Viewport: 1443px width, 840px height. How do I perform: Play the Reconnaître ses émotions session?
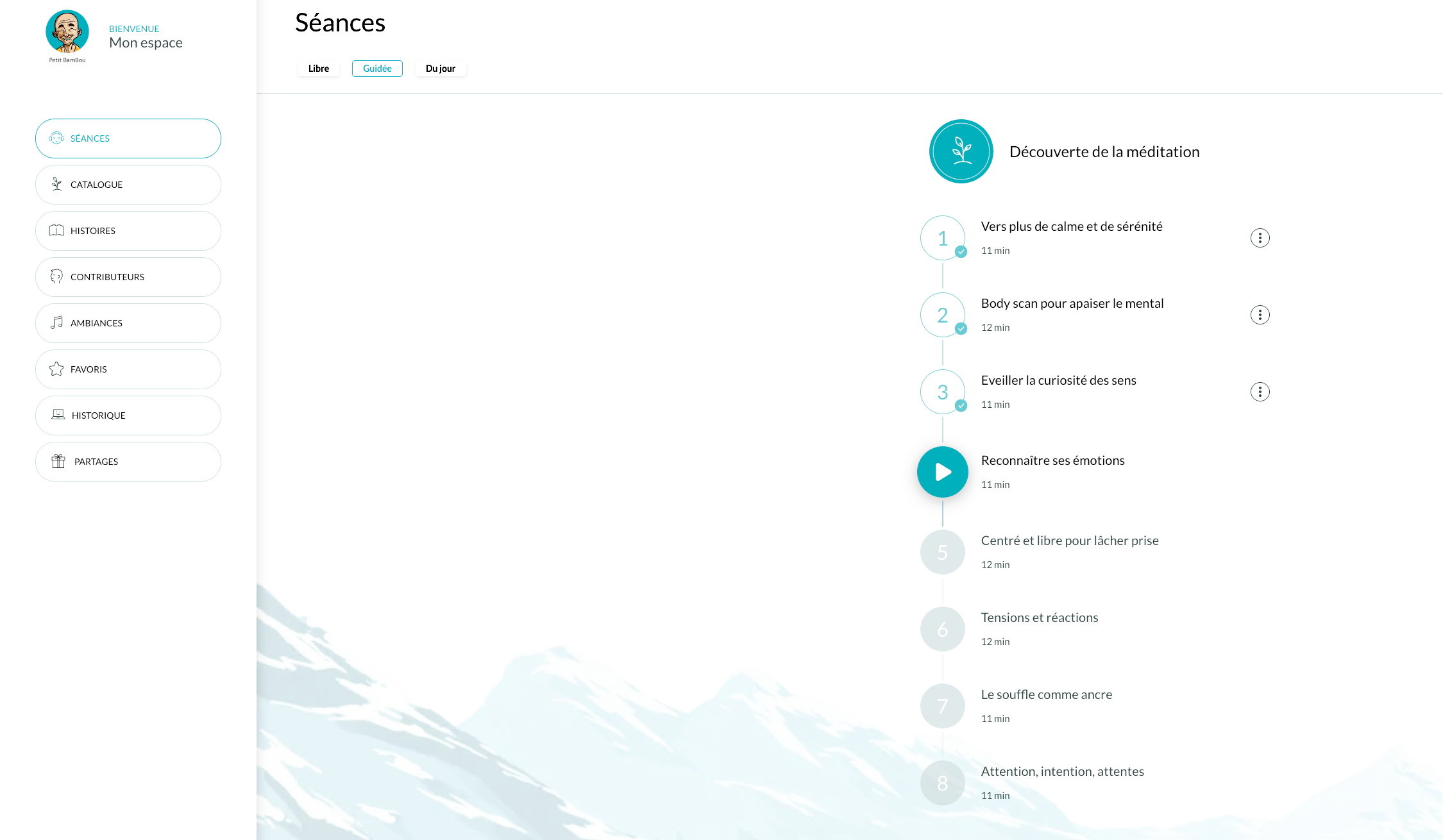coord(942,472)
